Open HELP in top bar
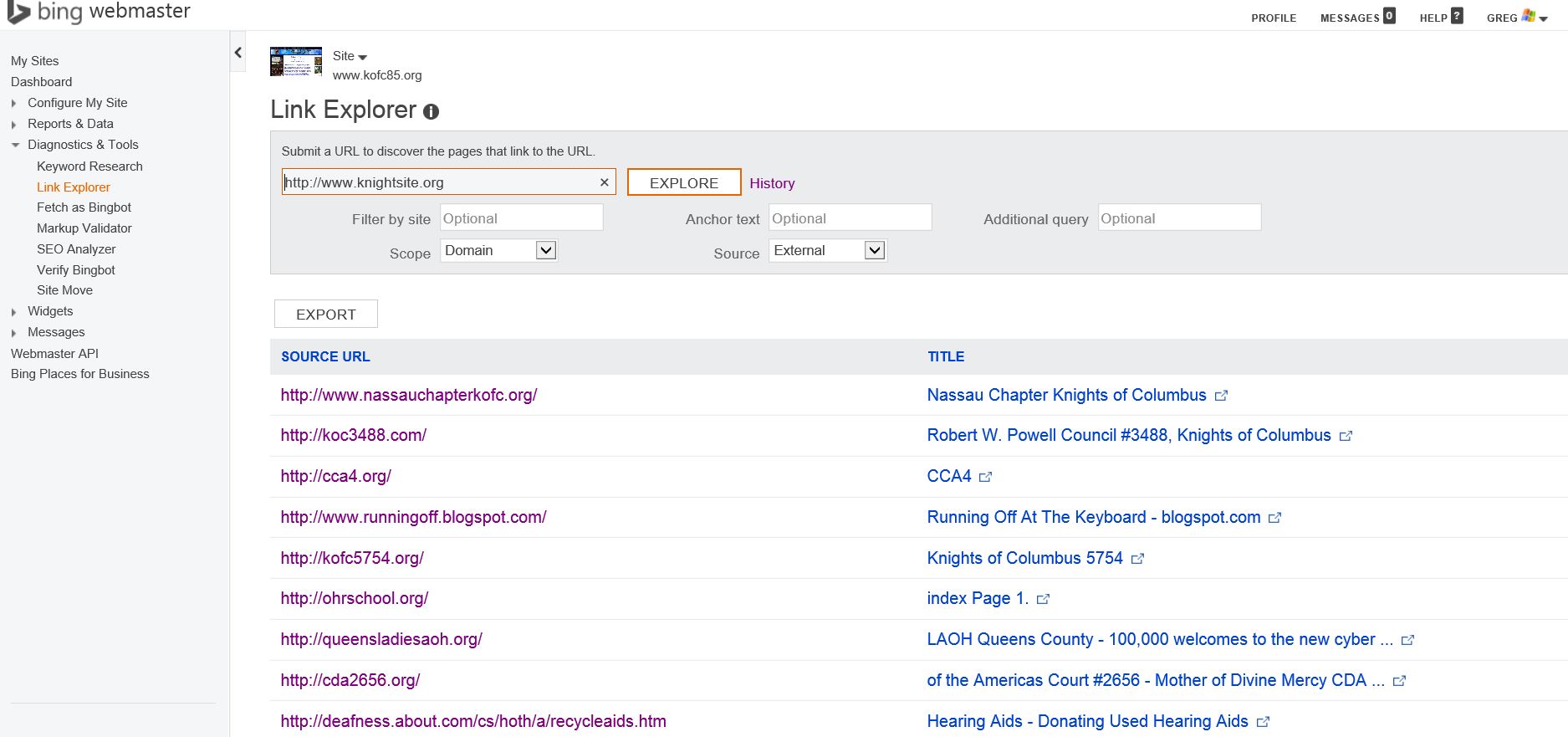 1433,18
